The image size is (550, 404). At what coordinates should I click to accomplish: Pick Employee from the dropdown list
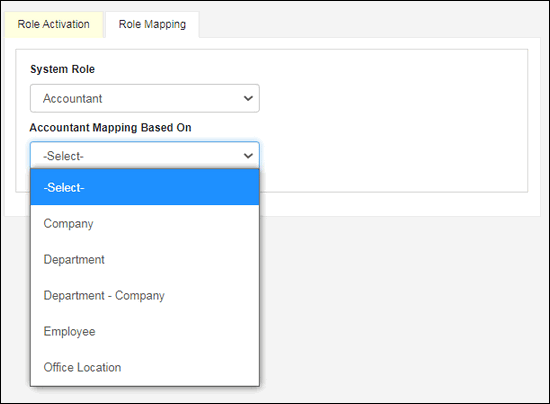[x=145, y=331]
